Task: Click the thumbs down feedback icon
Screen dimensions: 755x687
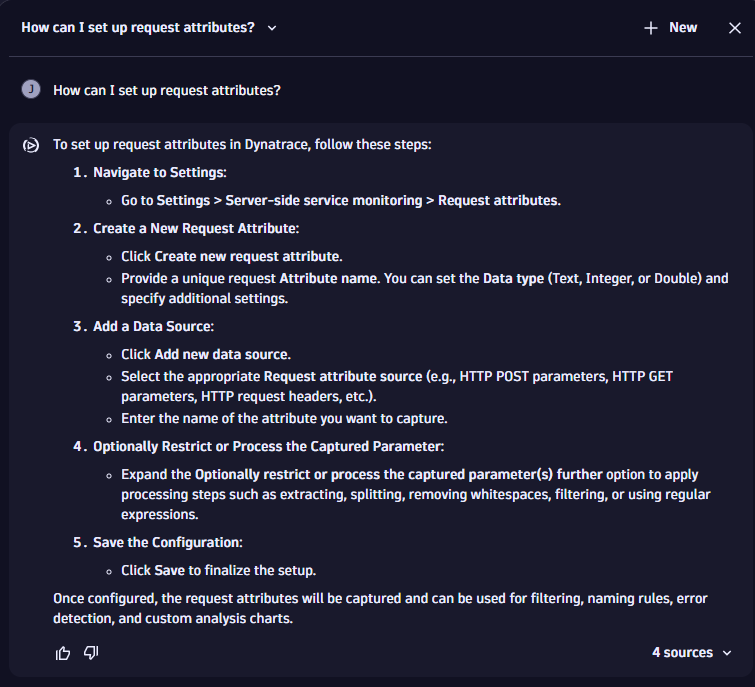Action: [91, 653]
